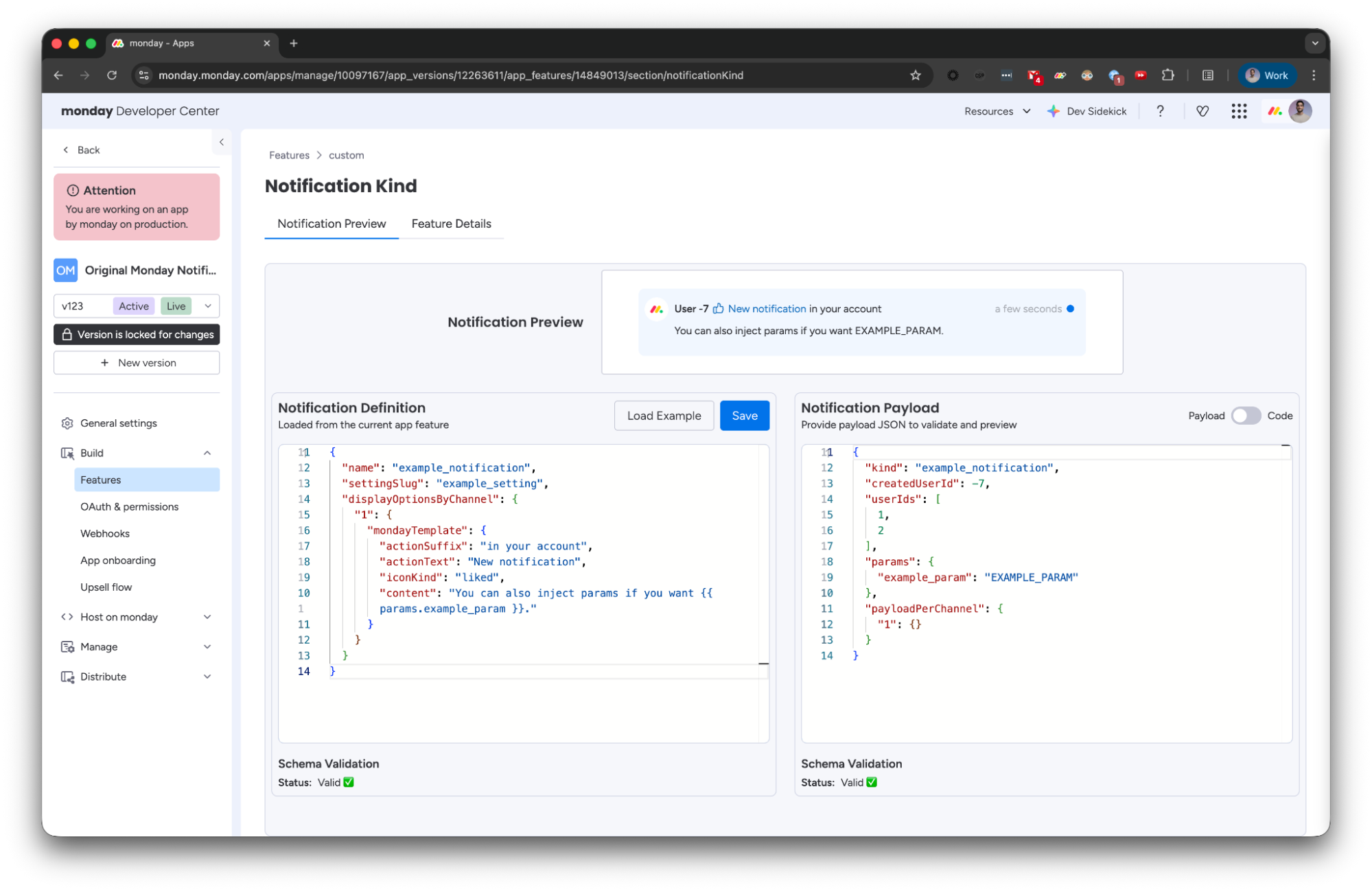Image resolution: width=1372 pixels, height=892 pixels.
Task: Click "createdUserId" line in payload editor
Action: pyautogui.click(x=927, y=484)
